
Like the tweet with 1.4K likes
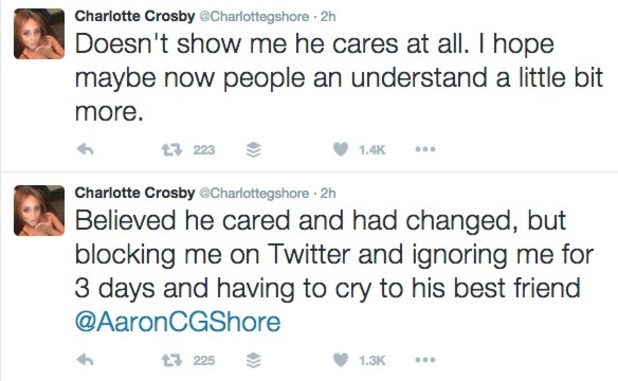(341, 149)
